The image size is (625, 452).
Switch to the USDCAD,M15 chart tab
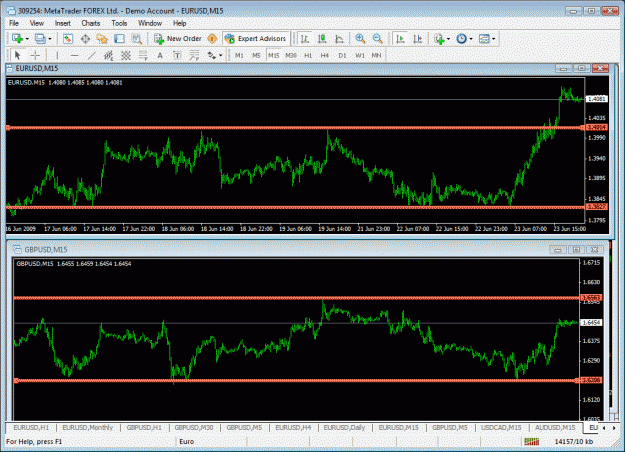click(501, 428)
